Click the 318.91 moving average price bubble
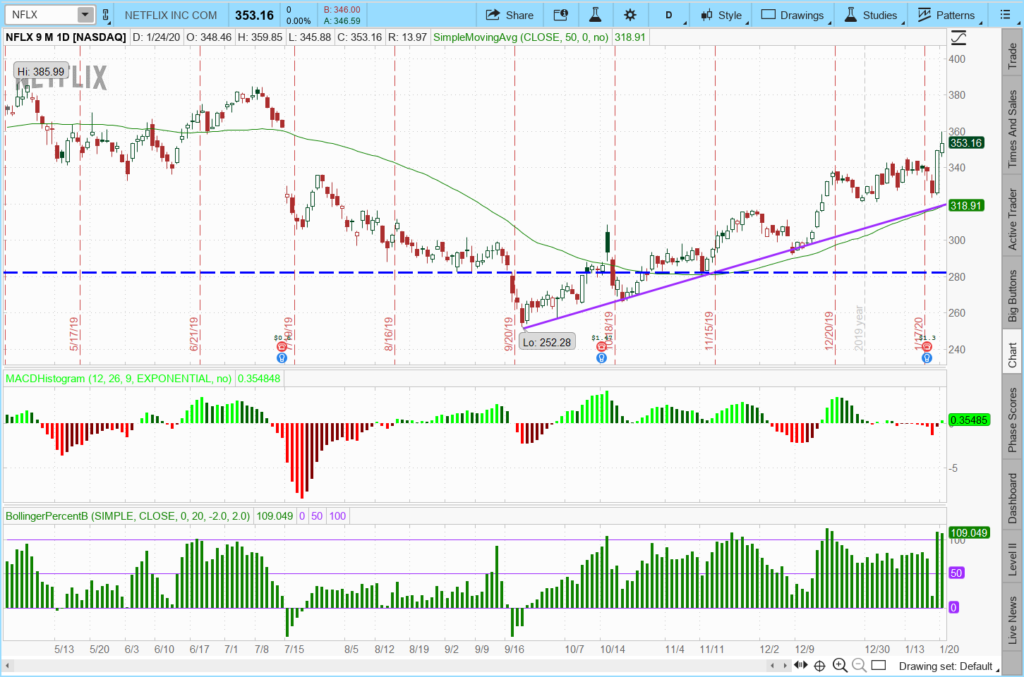Screen dimensions: 1024x677 [966, 206]
